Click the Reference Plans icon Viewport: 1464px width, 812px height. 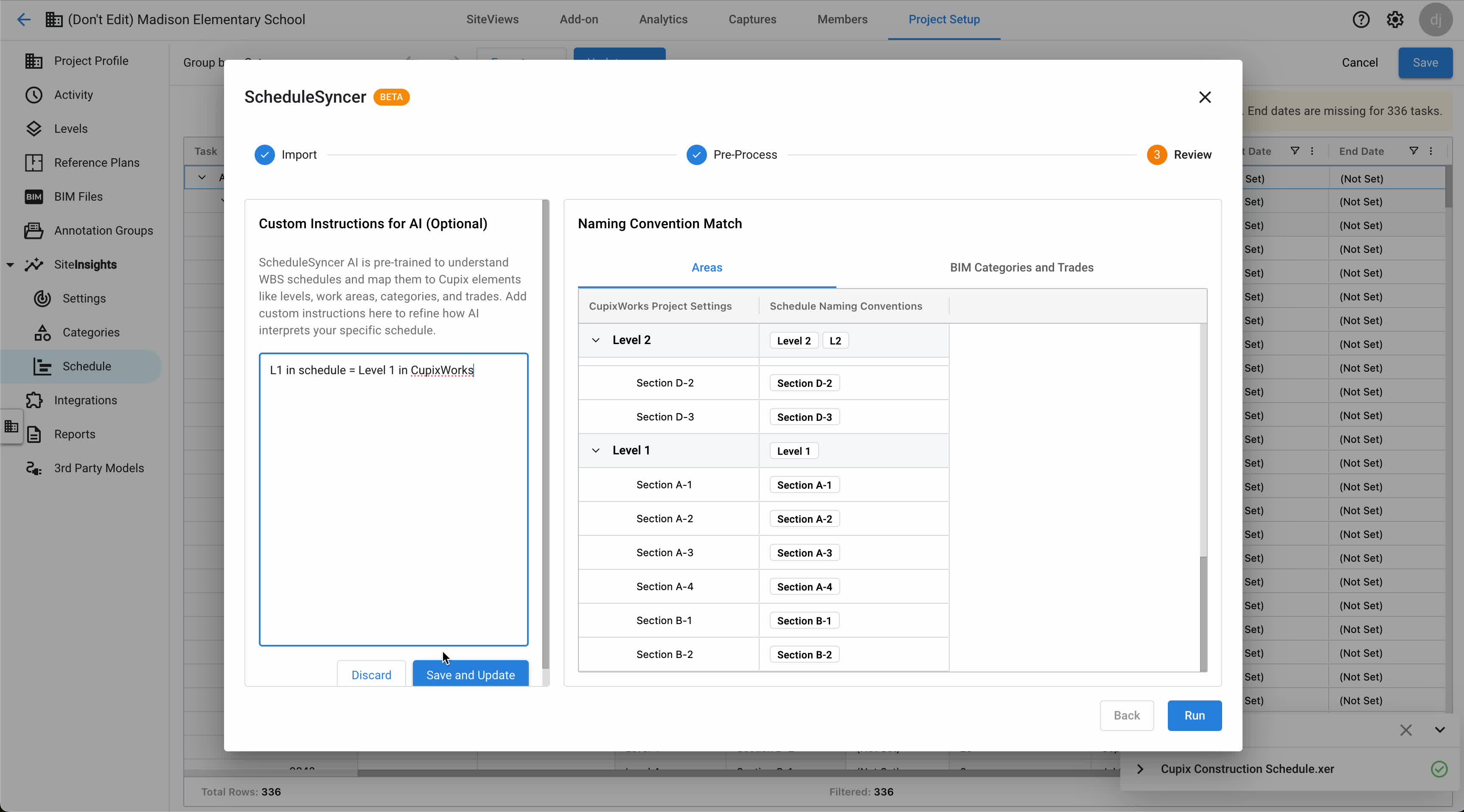(x=34, y=162)
